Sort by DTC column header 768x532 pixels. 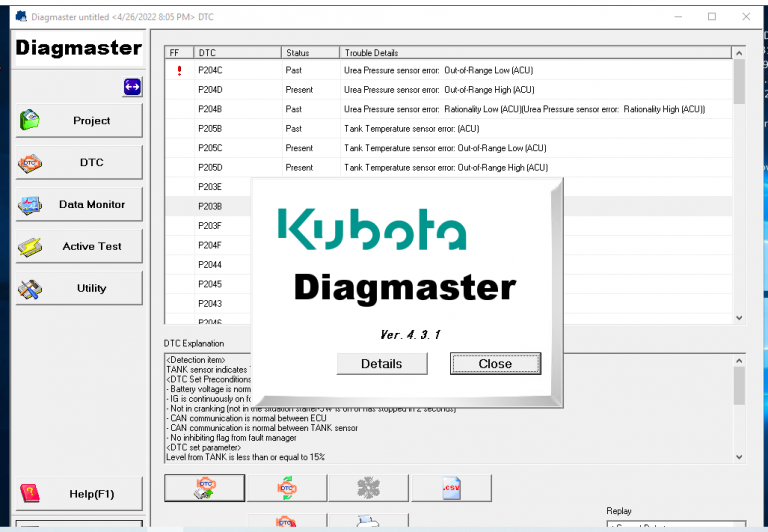point(238,52)
